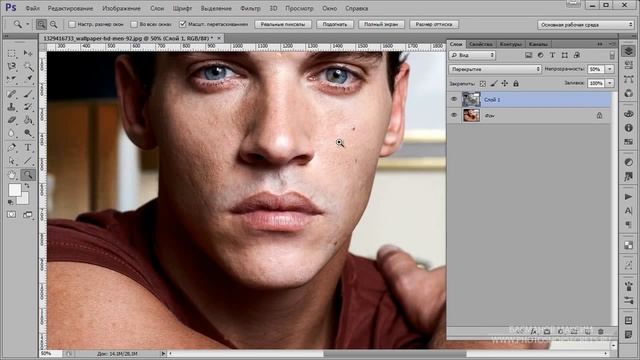640x360 pixels.
Task: Toggle lock image pixels brush icon
Action: point(494,84)
